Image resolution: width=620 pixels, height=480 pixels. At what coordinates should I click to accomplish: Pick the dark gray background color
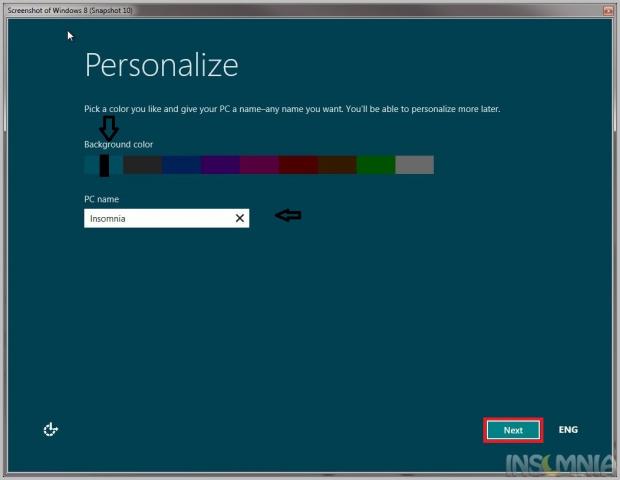click(143, 165)
